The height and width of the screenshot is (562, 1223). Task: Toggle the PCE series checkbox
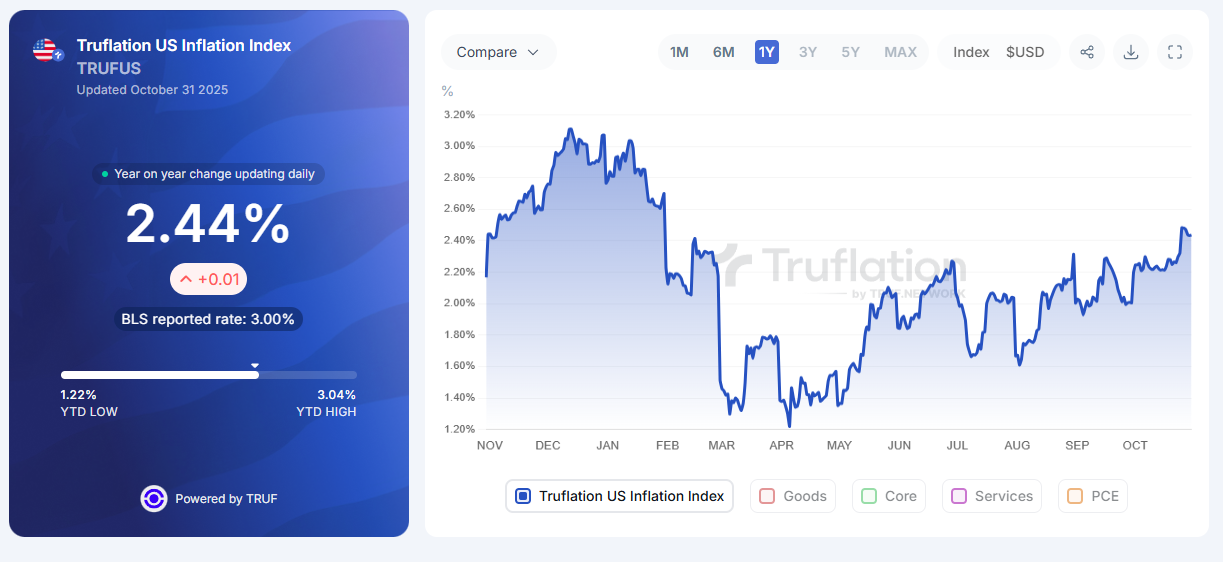click(x=1075, y=496)
